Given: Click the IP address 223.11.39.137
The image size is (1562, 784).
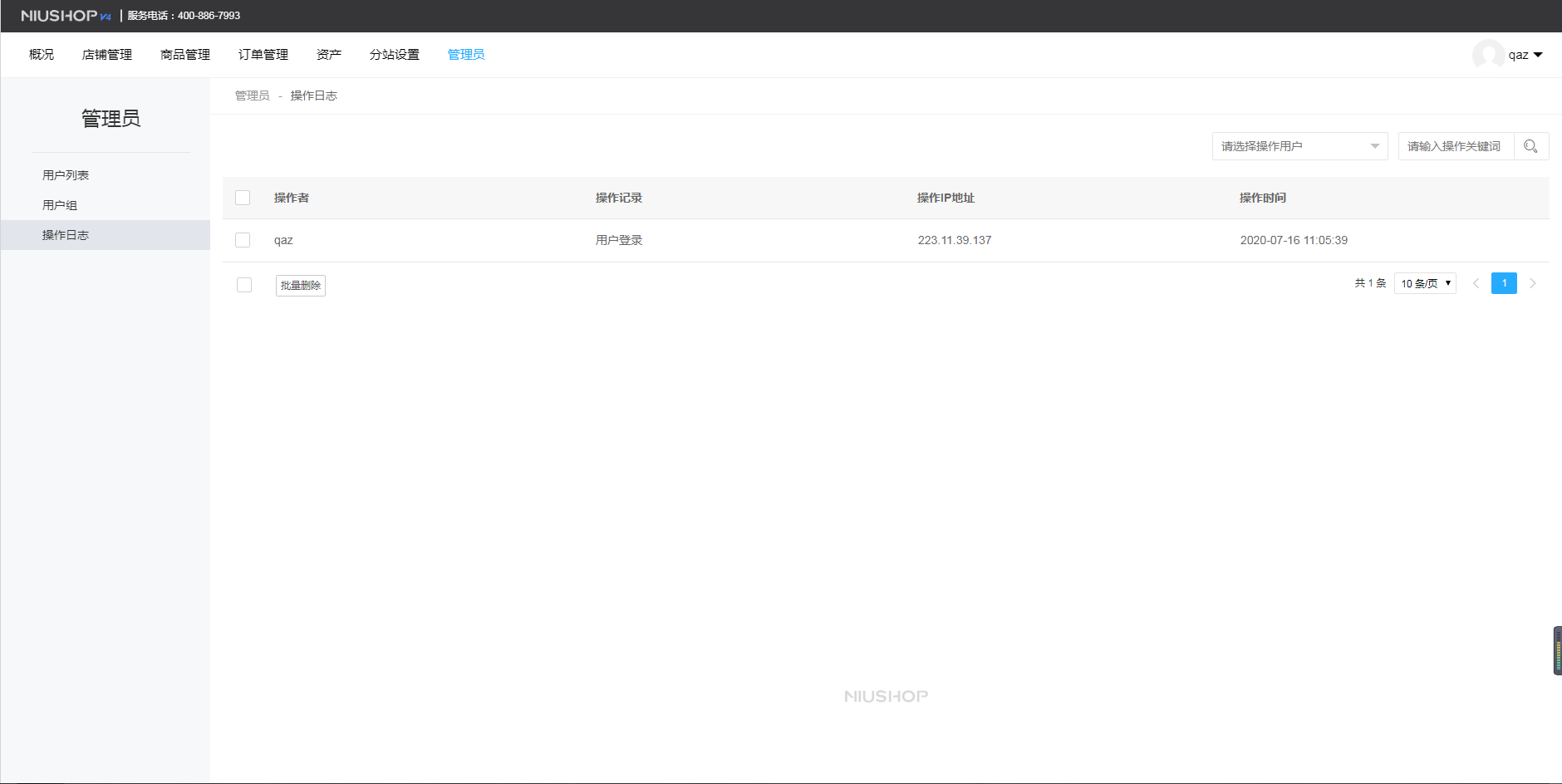Looking at the screenshot, I should 955,240.
